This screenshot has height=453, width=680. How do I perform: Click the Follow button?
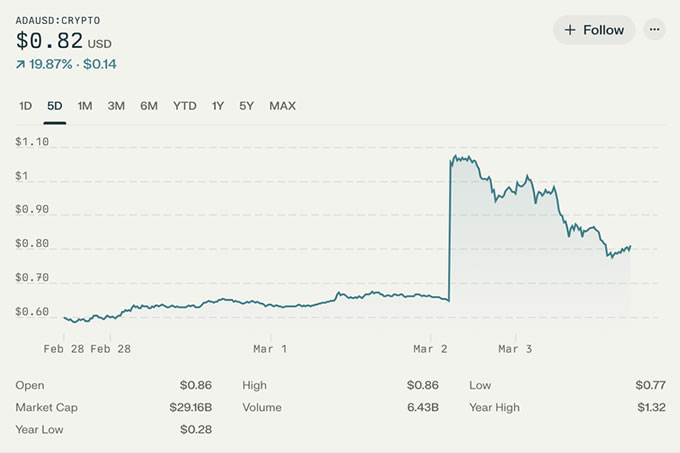[594, 30]
